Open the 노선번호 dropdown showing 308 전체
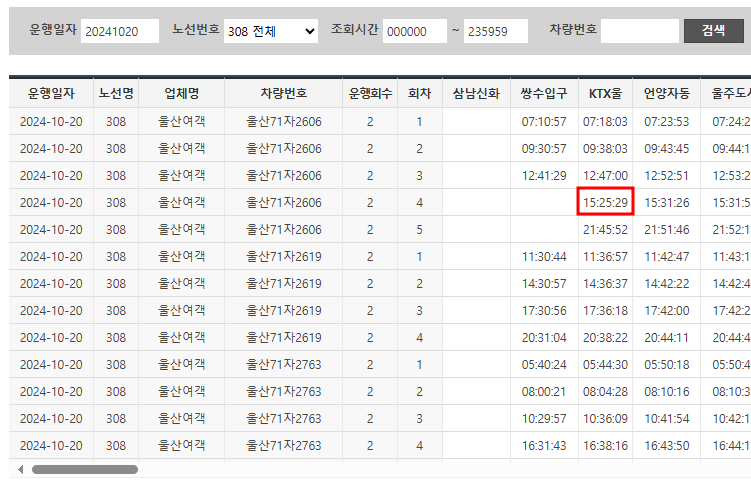This screenshot has height=502, width=751. [x=270, y=31]
